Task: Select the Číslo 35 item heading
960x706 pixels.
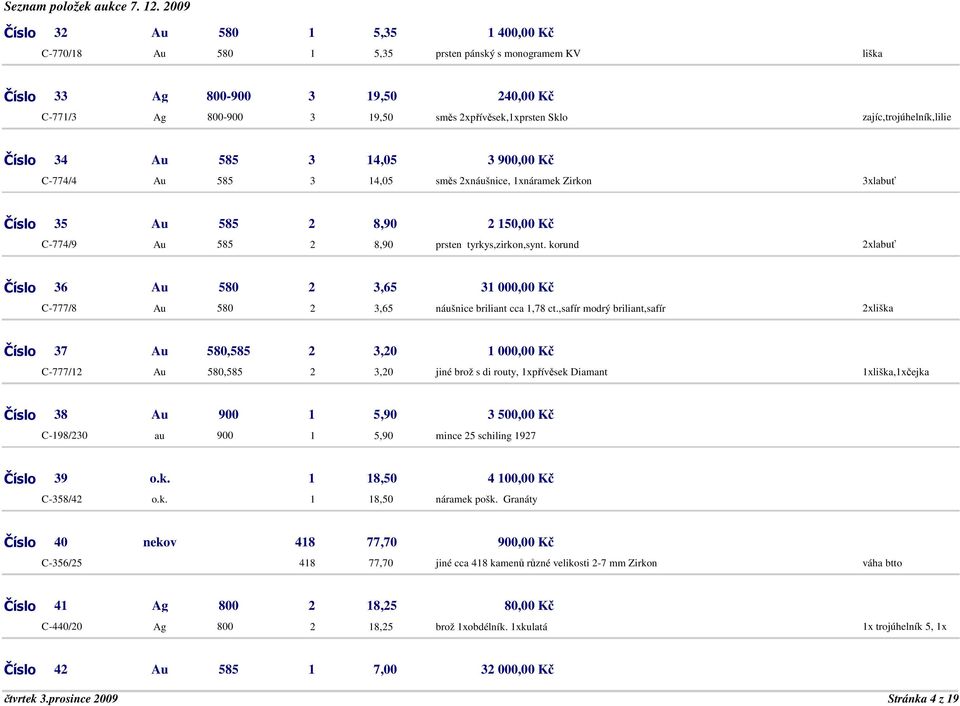Action: coord(36,223)
